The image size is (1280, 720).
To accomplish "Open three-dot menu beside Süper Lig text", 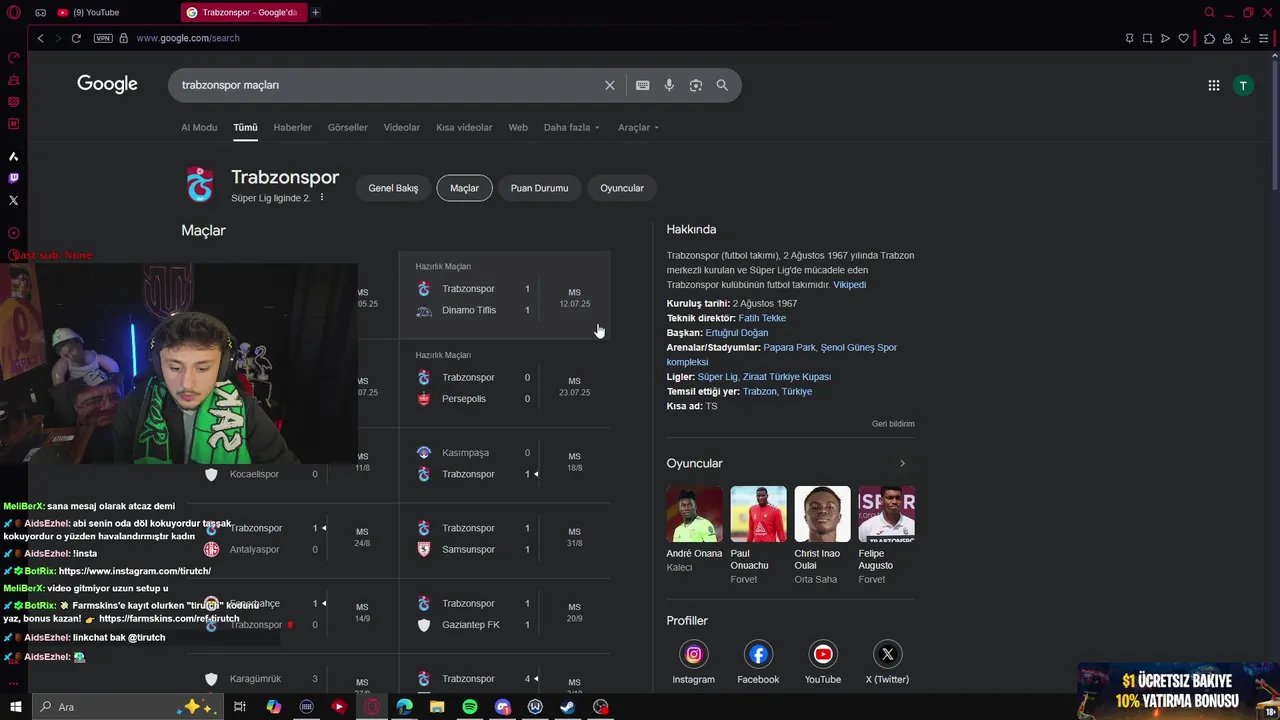I will [x=321, y=198].
